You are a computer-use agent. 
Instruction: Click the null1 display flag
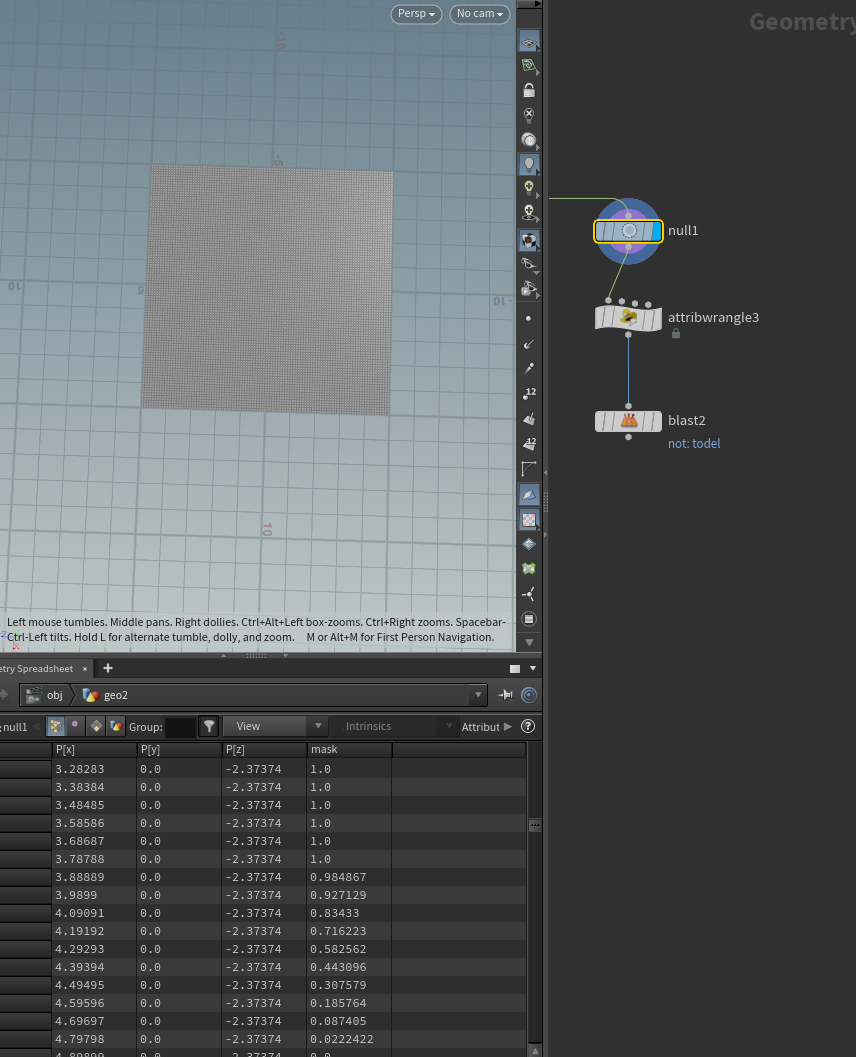[x=656, y=231]
